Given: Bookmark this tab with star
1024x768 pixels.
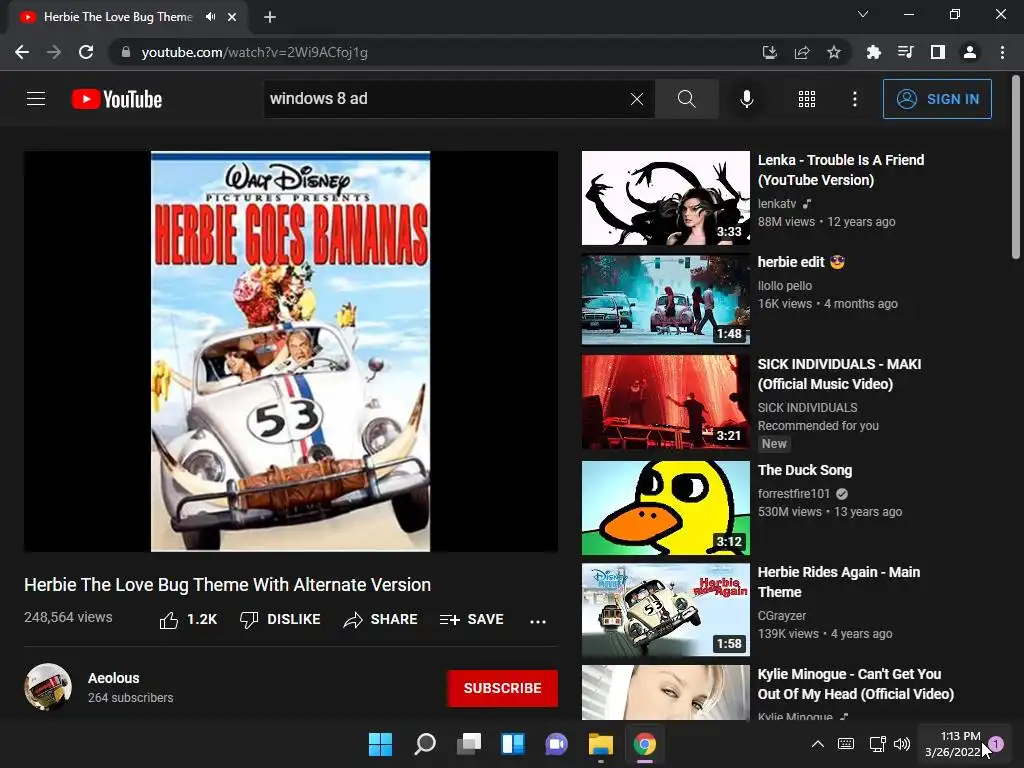Looking at the screenshot, I should click(834, 52).
